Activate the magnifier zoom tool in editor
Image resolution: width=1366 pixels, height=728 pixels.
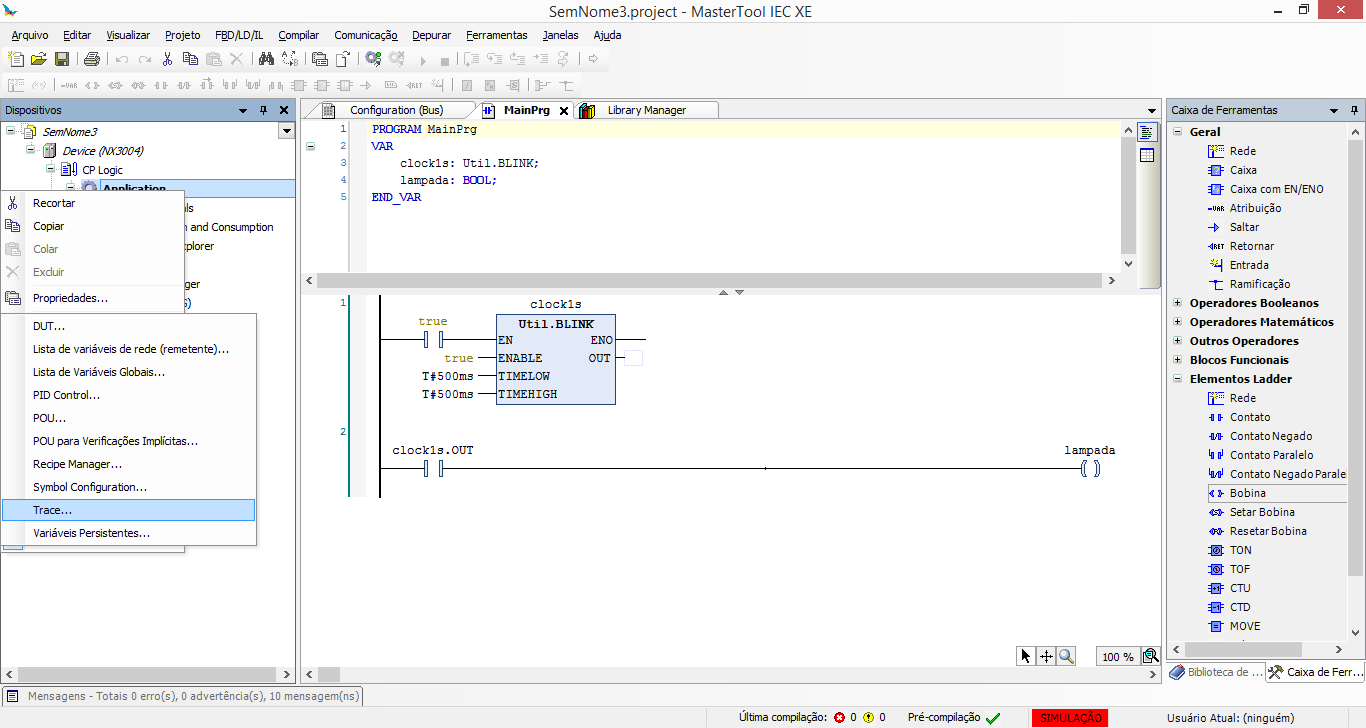(x=1067, y=656)
